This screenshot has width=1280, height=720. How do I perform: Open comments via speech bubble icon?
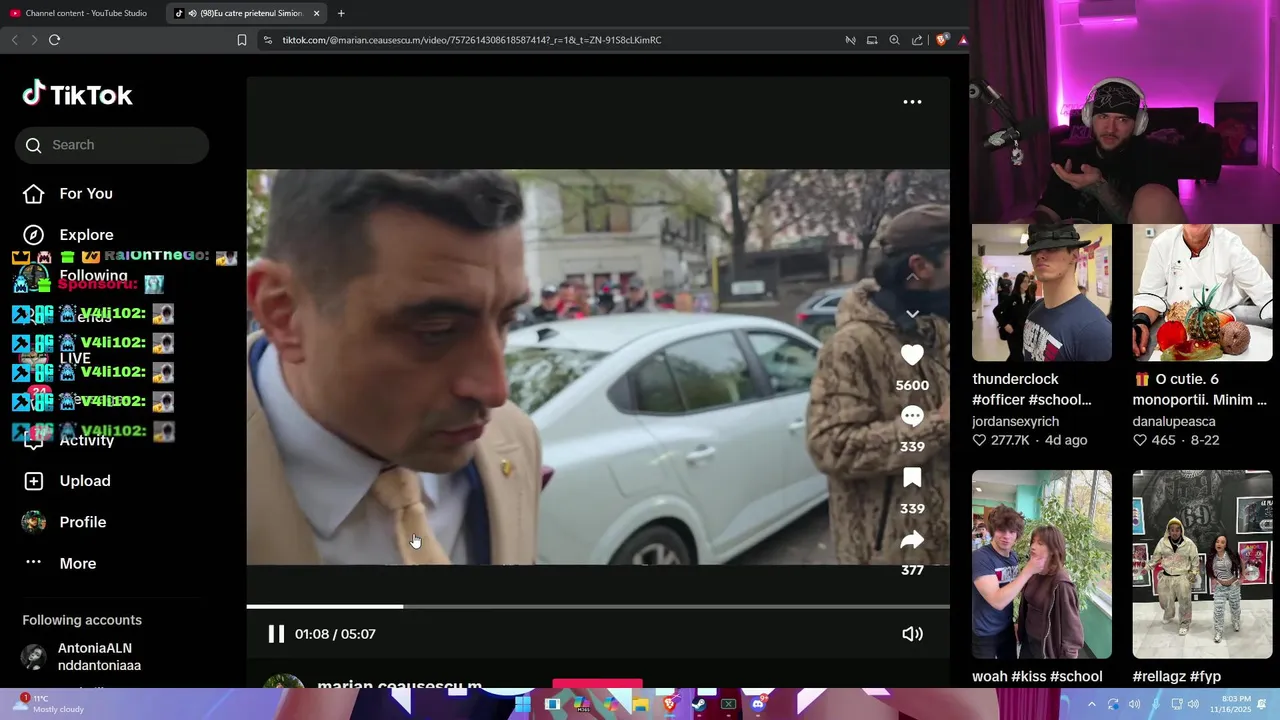912,416
